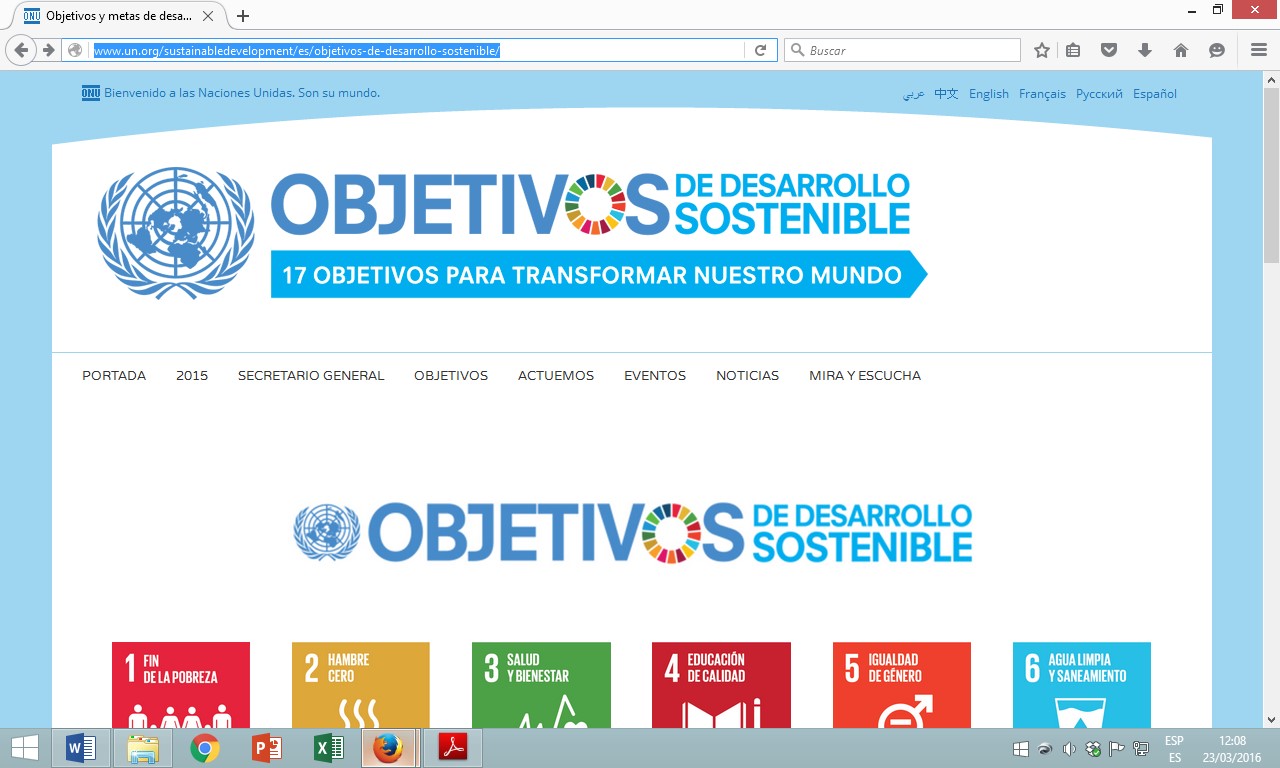Launch Excel from the taskbar

[x=328, y=748]
